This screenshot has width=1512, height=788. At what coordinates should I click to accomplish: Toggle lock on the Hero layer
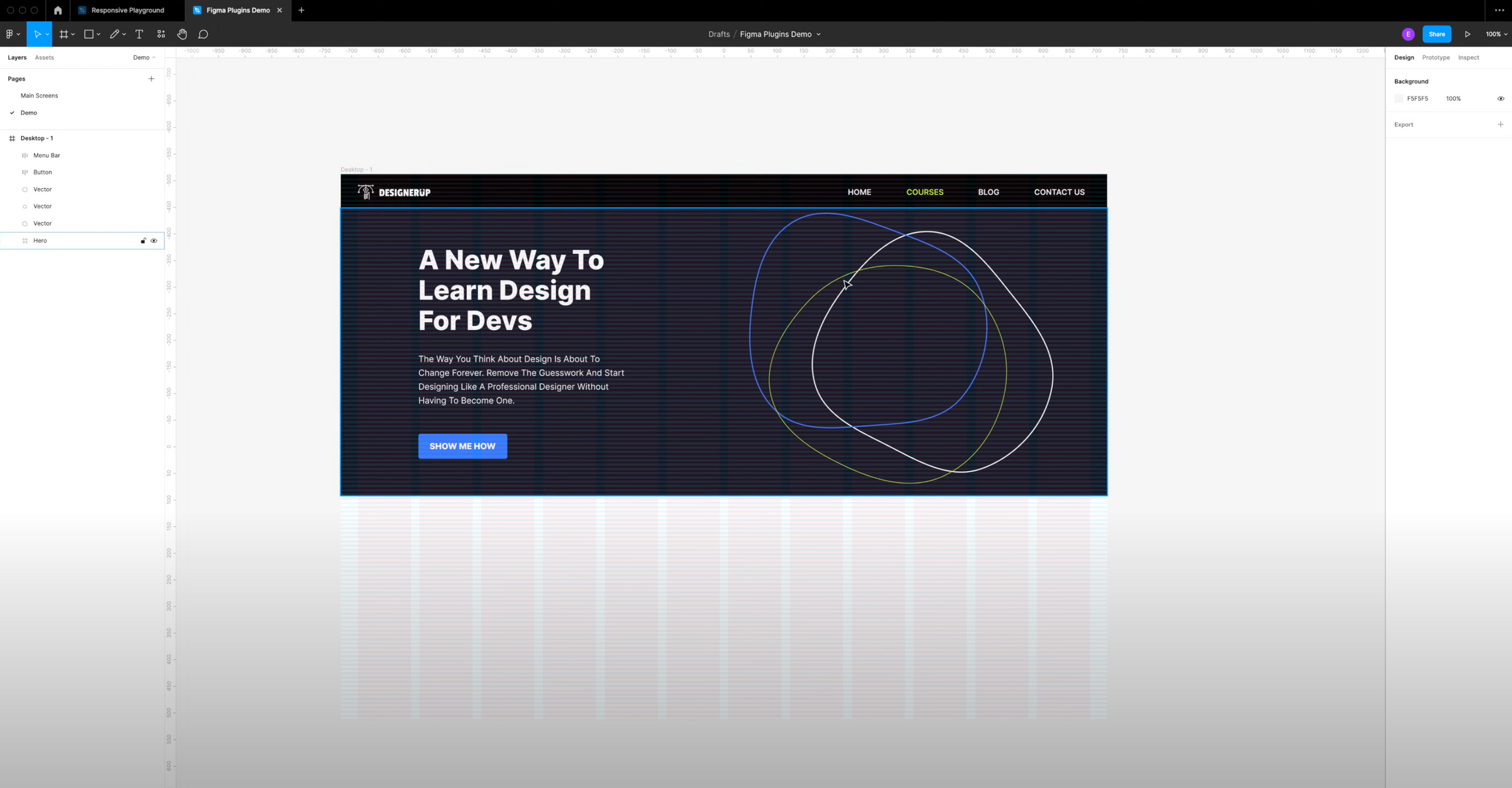coord(143,240)
